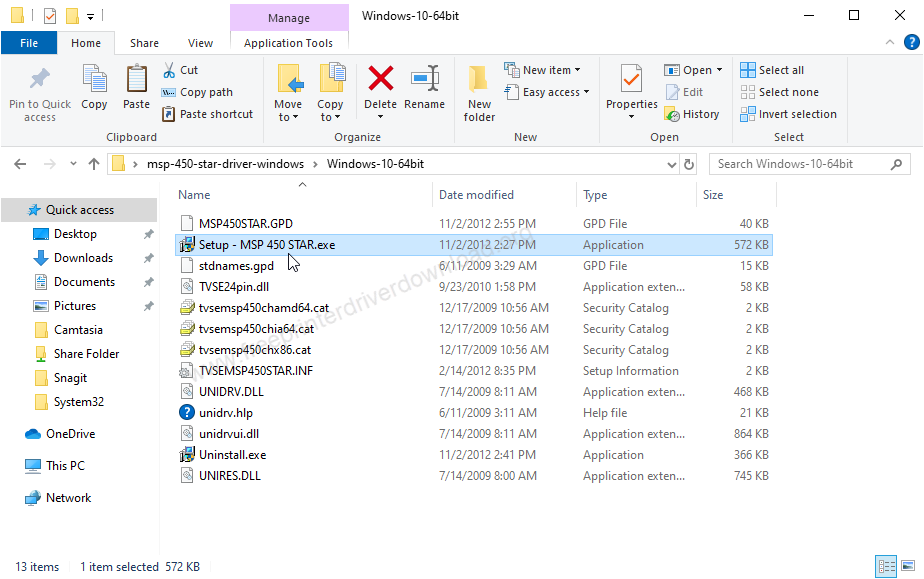Sort by Type column header
Screen dimensions: 924x579
pyautogui.click(x=595, y=195)
